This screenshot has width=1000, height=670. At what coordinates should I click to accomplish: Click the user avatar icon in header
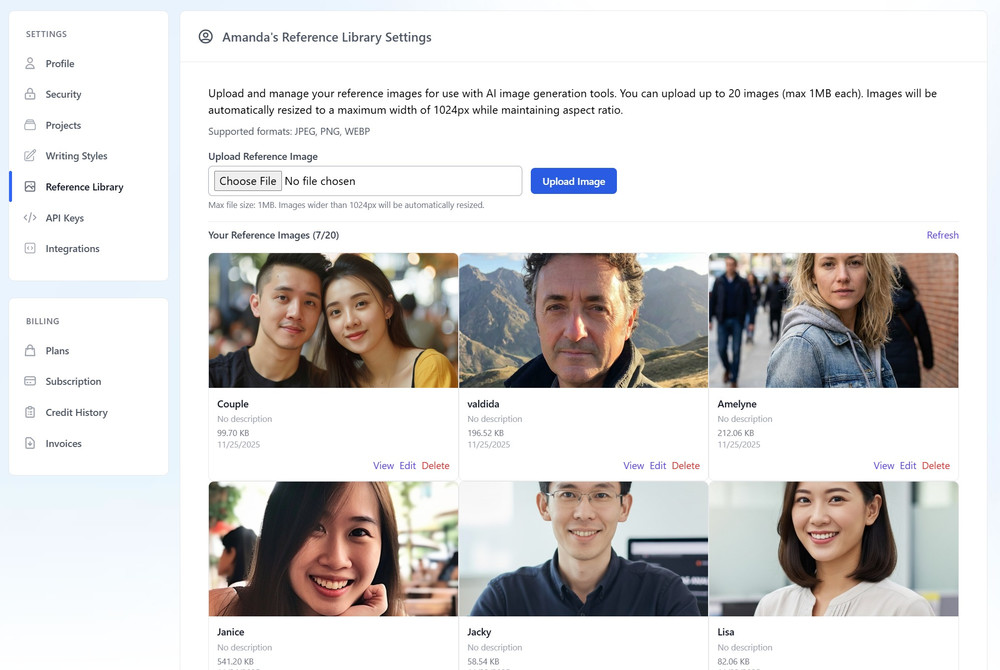(x=205, y=36)
